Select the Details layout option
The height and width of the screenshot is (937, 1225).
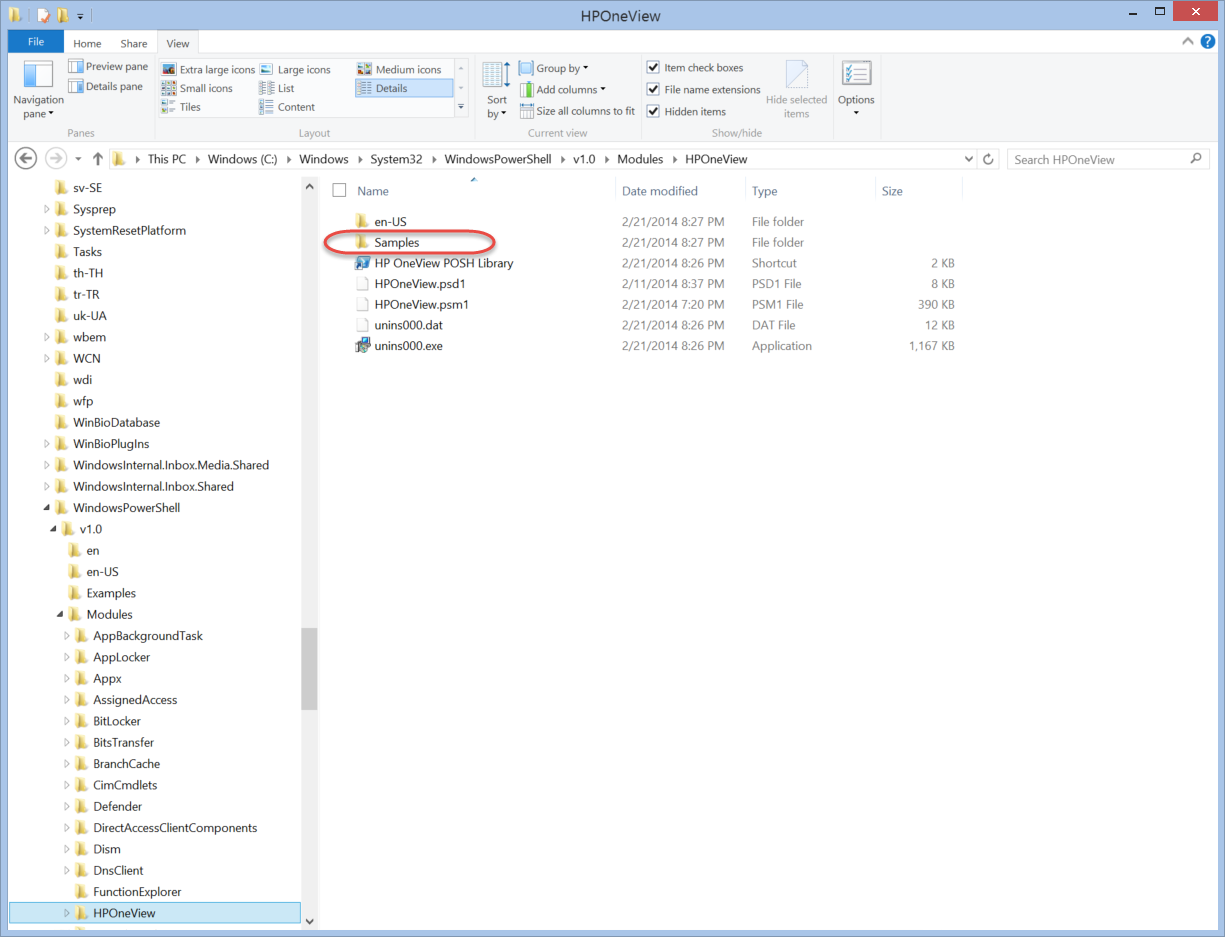pyautogui.click(x=403, y=88)
